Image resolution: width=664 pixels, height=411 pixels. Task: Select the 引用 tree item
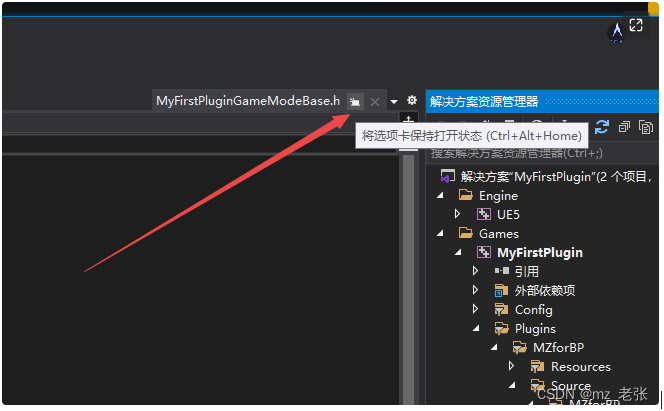click(x=527, y=271)
